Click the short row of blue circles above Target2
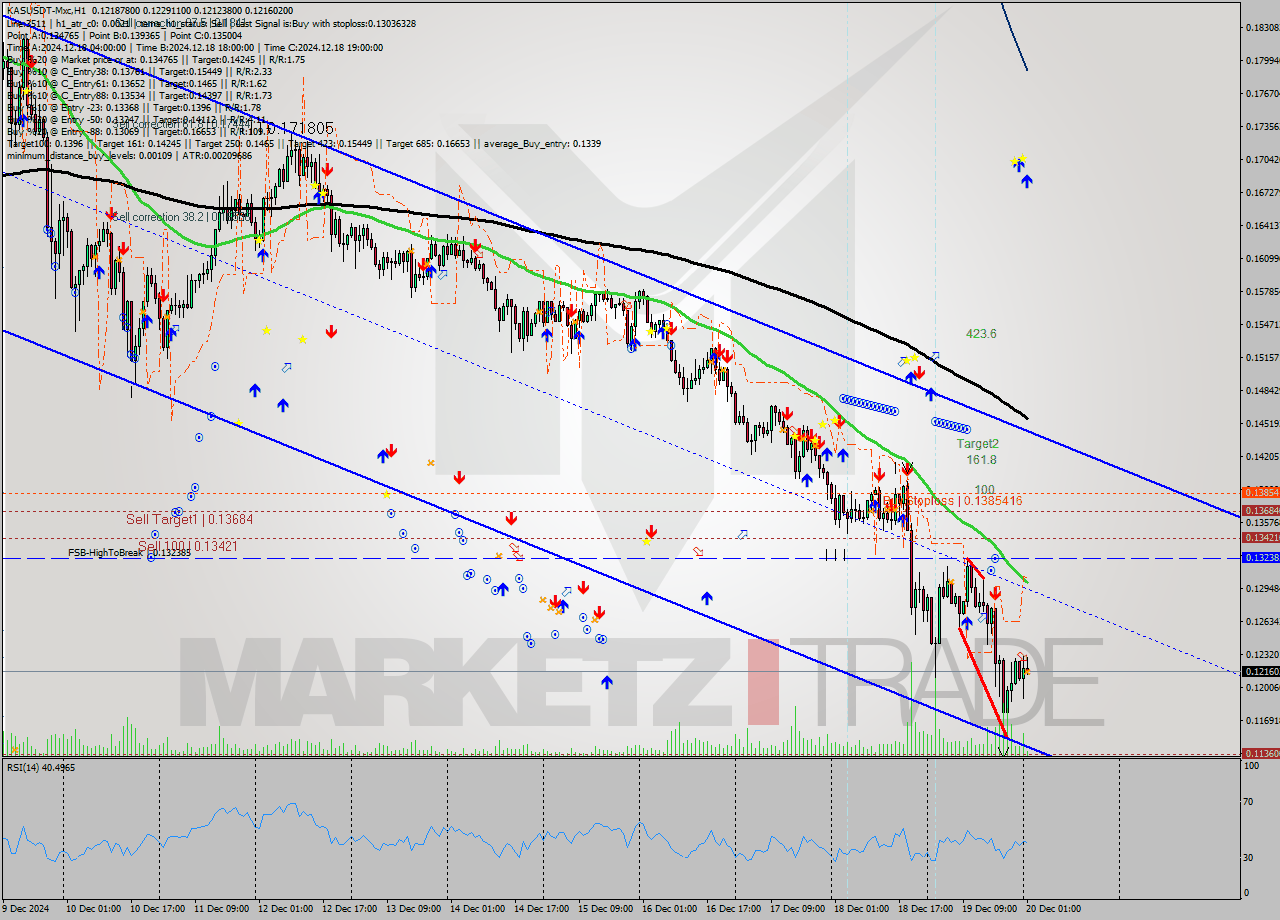The width and height of the screenshot is (1280, 920). tap(950, 424)
